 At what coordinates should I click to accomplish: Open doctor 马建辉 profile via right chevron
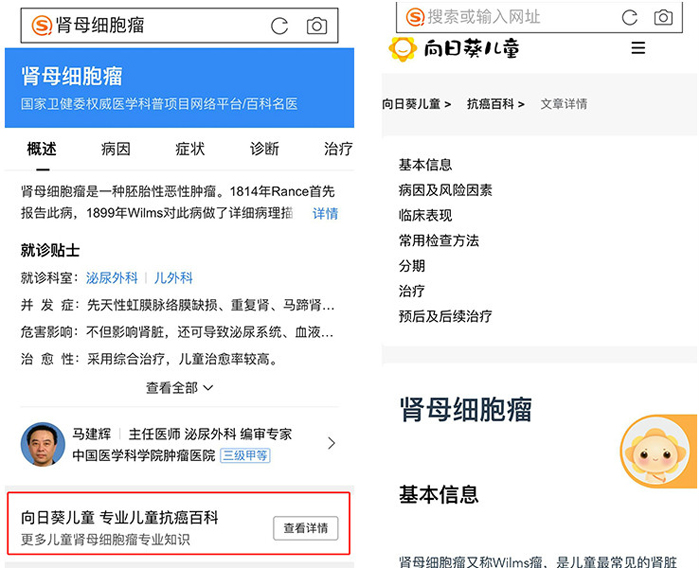click(332, 444)
